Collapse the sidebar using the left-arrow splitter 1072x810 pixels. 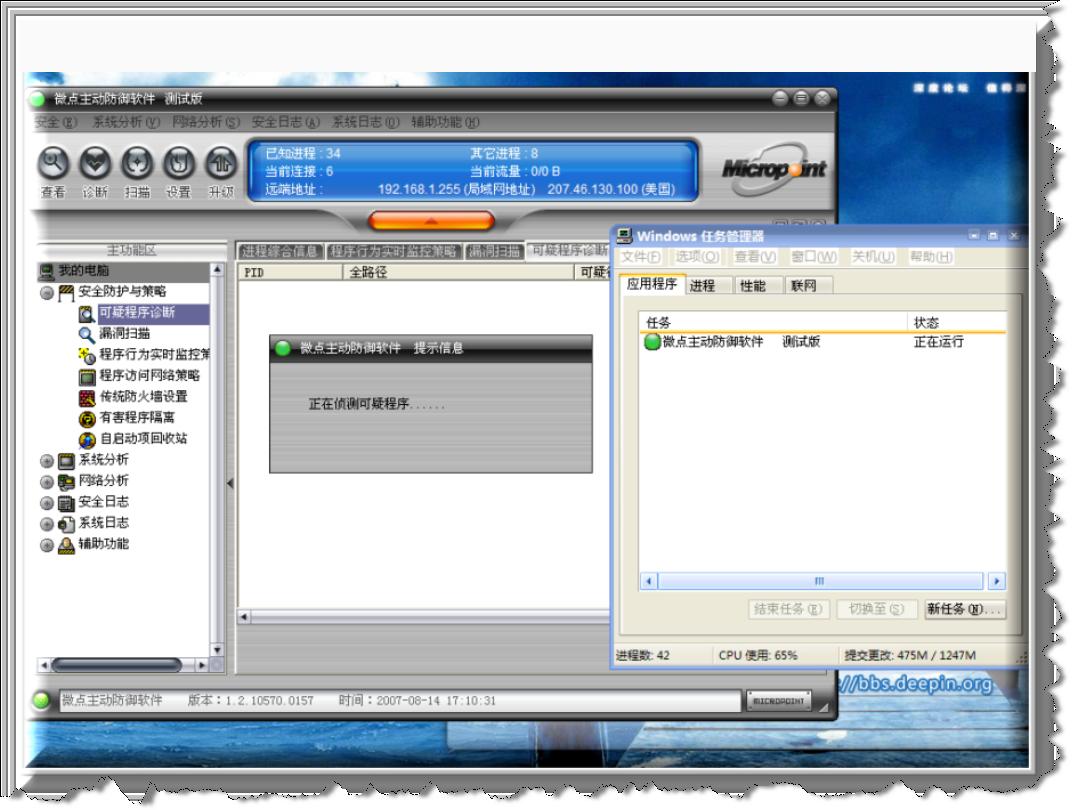(x=230, y=483)
